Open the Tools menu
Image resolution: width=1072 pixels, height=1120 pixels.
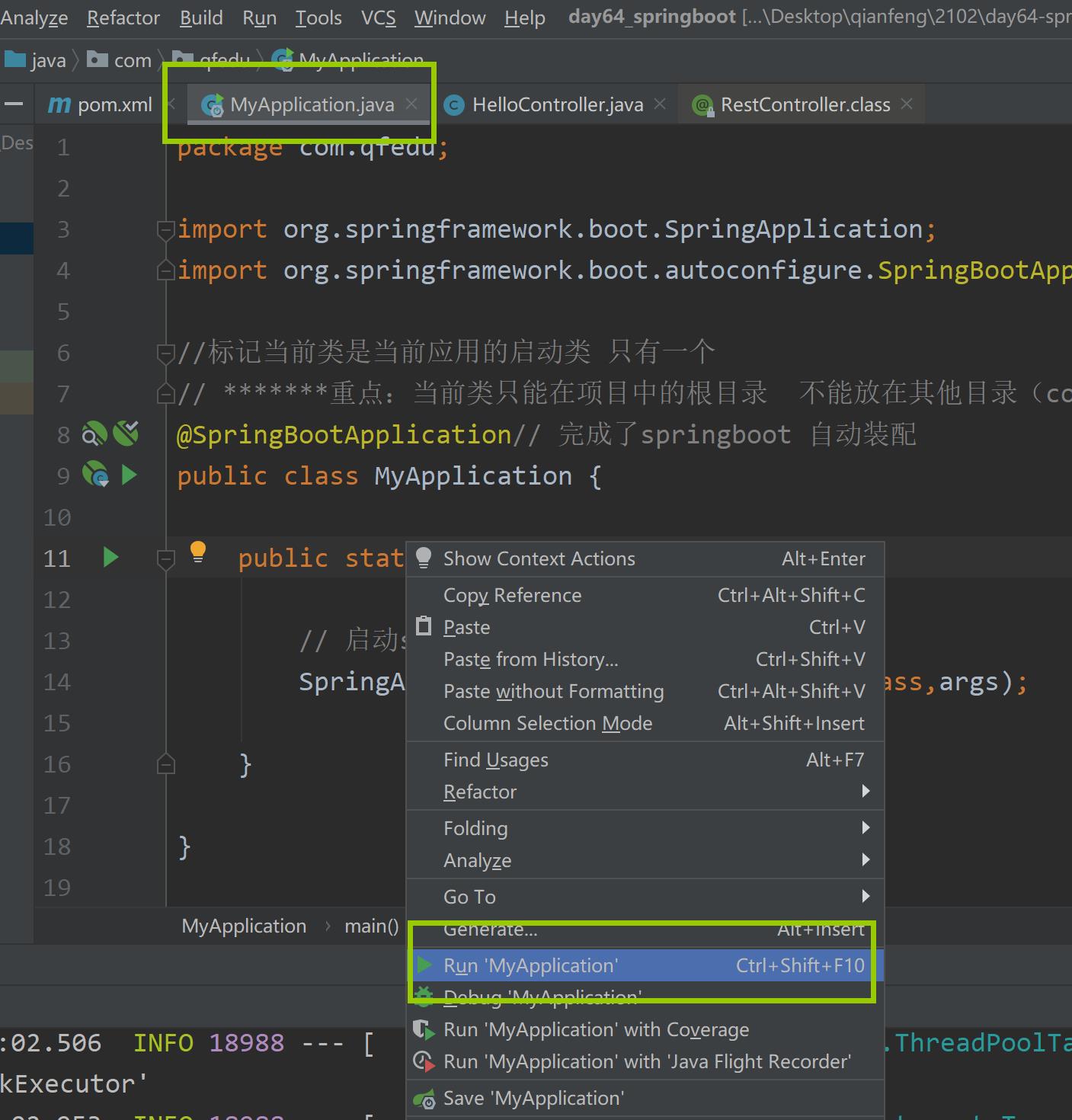[318, 18]
